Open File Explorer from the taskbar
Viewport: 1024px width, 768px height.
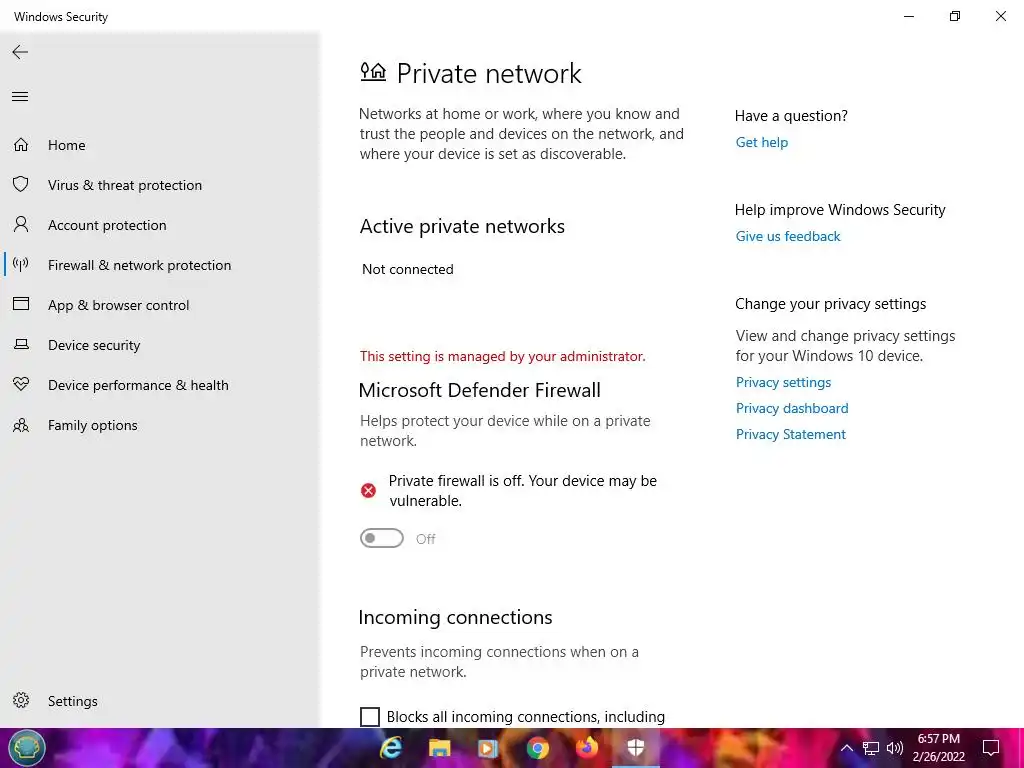(x=440, y=748)
